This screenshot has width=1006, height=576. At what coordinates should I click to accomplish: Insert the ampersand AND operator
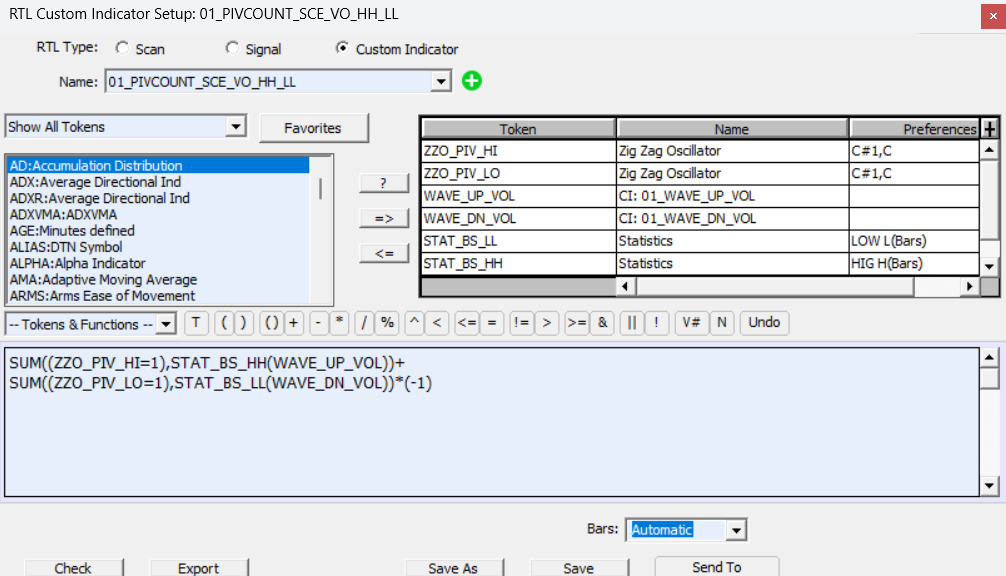(x=602, y=323)
